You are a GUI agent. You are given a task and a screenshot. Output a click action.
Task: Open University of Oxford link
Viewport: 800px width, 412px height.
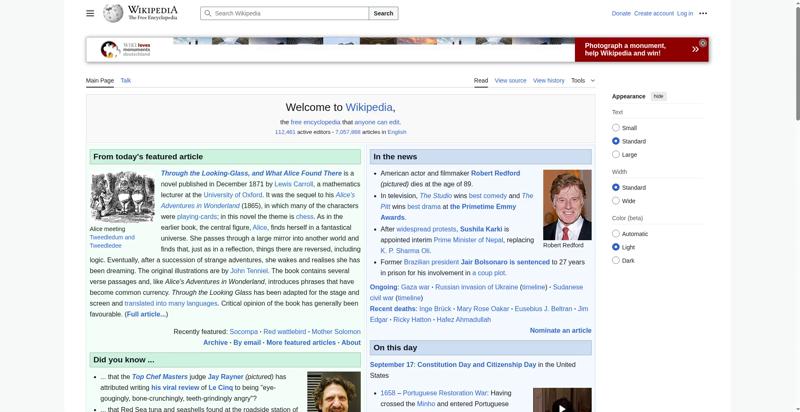[x=233, y=195]
